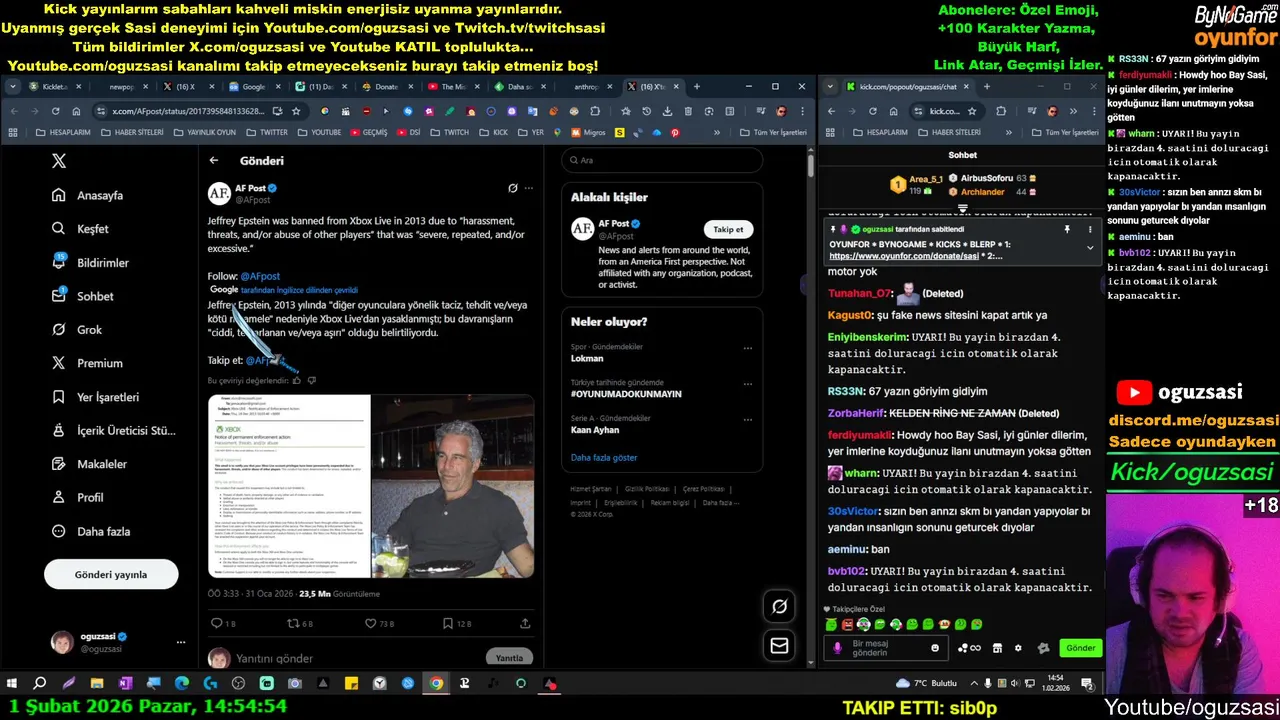Thumbs down the translation rating
The width and height of the screenshot is (1280, 720).
pos(311,381)
